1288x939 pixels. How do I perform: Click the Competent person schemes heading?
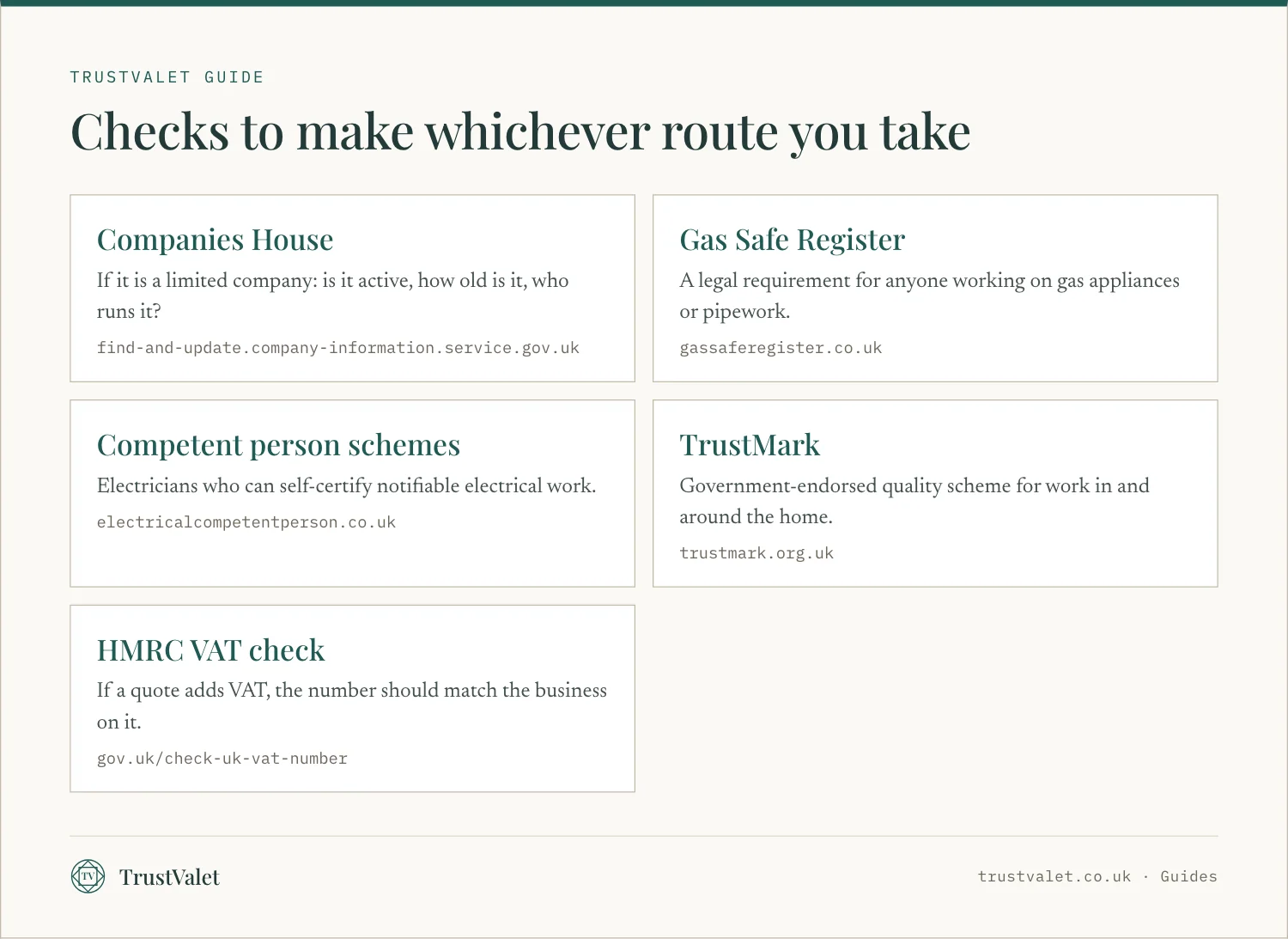(x=278, y=445)
